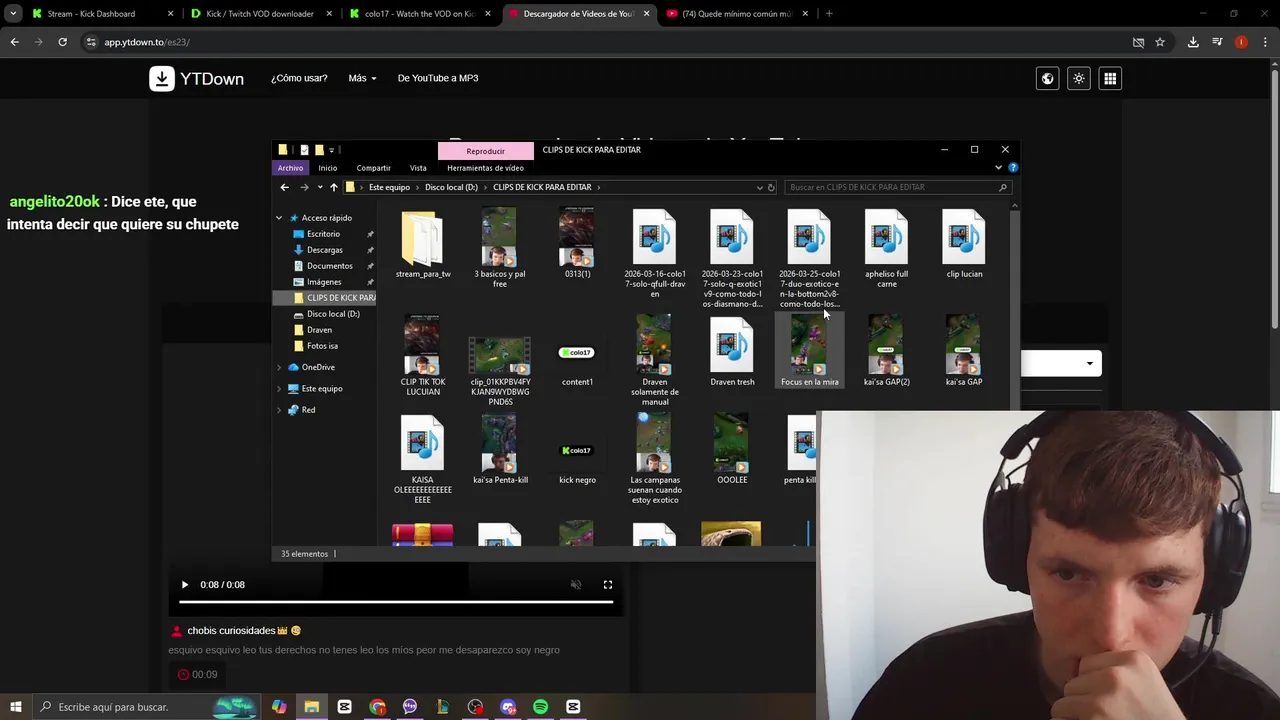Image resolution: width=1280 pixels, height=720 pixels.
Task: Click the Explorer back arrow
Action: 284,187
